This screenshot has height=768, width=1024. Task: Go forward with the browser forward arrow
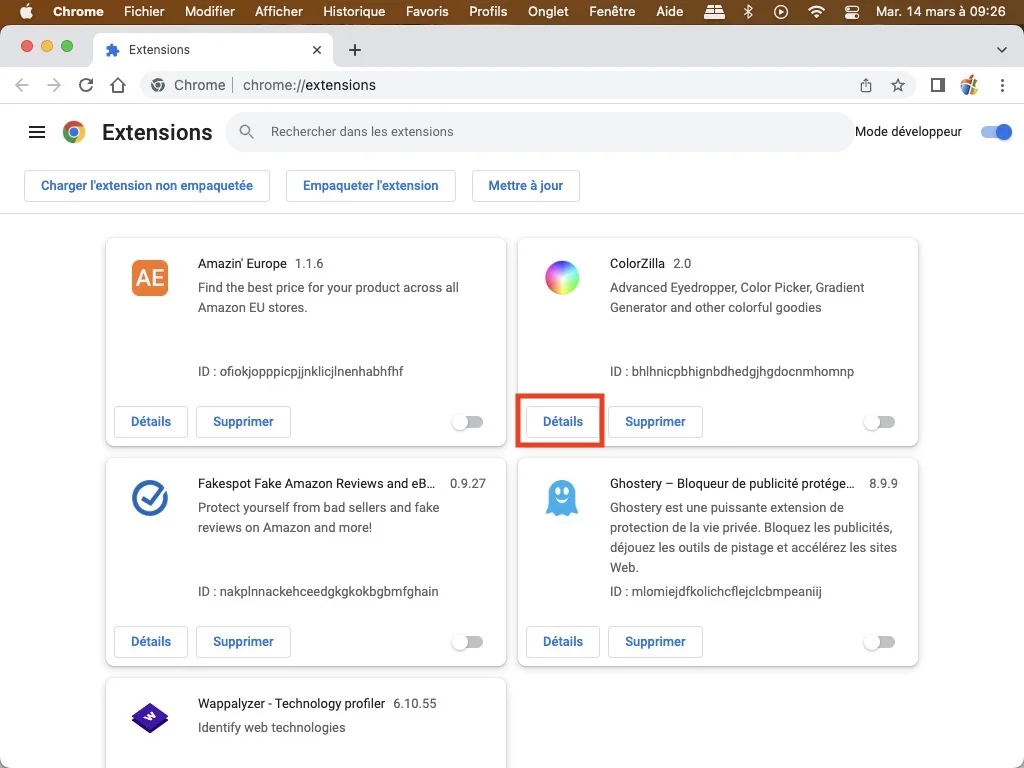coord(54,85)
